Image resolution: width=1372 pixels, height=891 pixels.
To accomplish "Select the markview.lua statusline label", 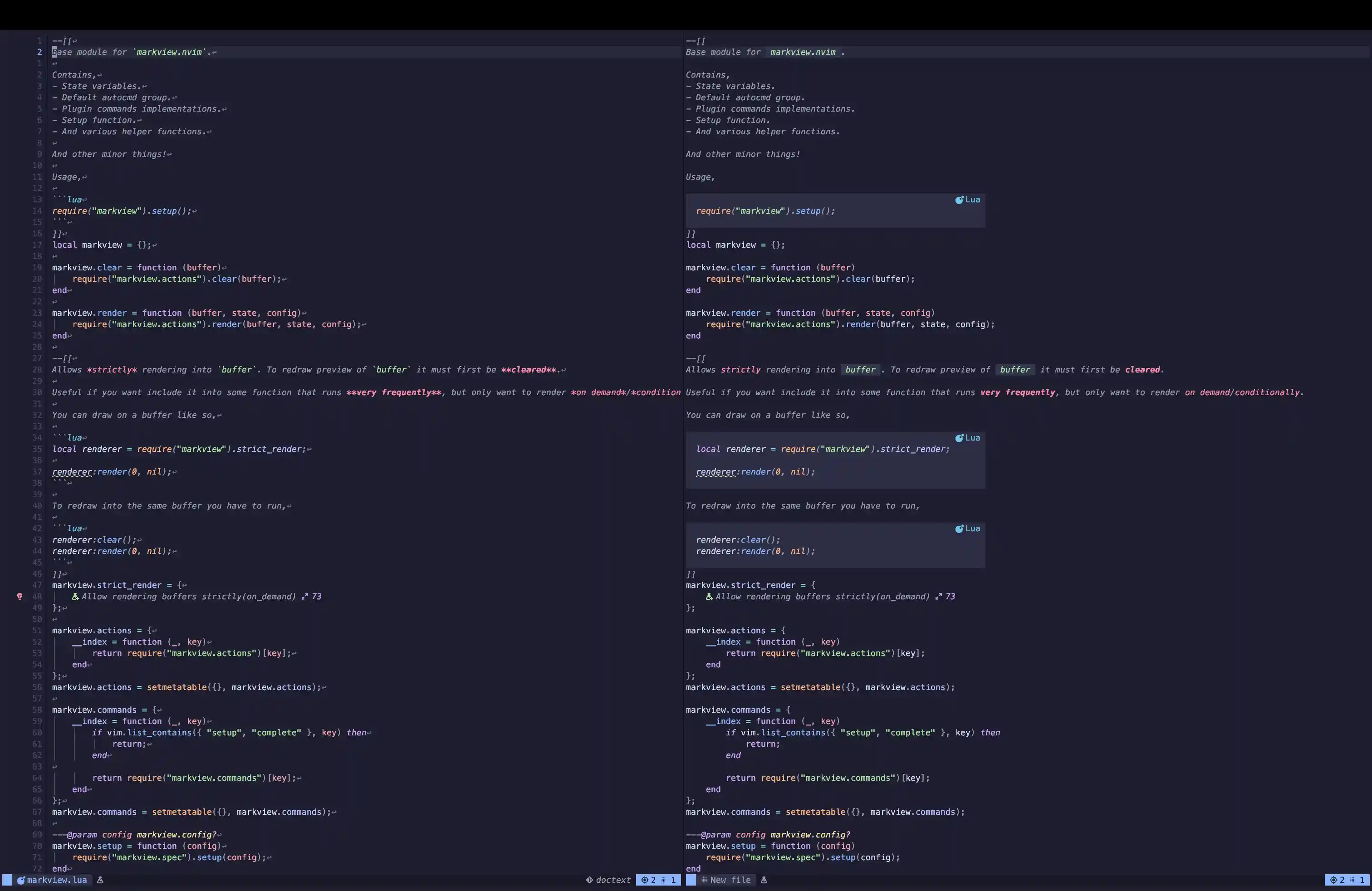I will (57, 880).
